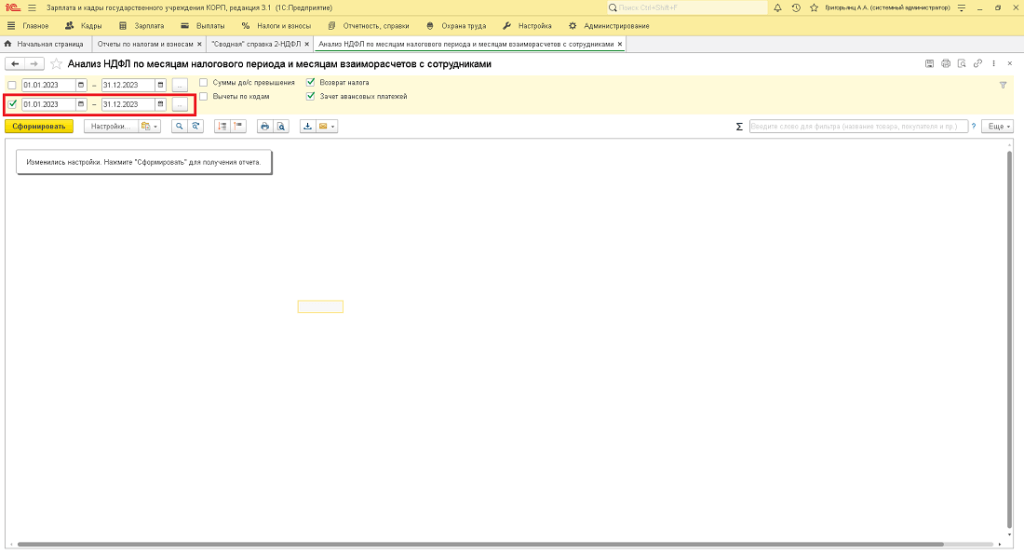Click the notifications bell icon

point(778,7)
